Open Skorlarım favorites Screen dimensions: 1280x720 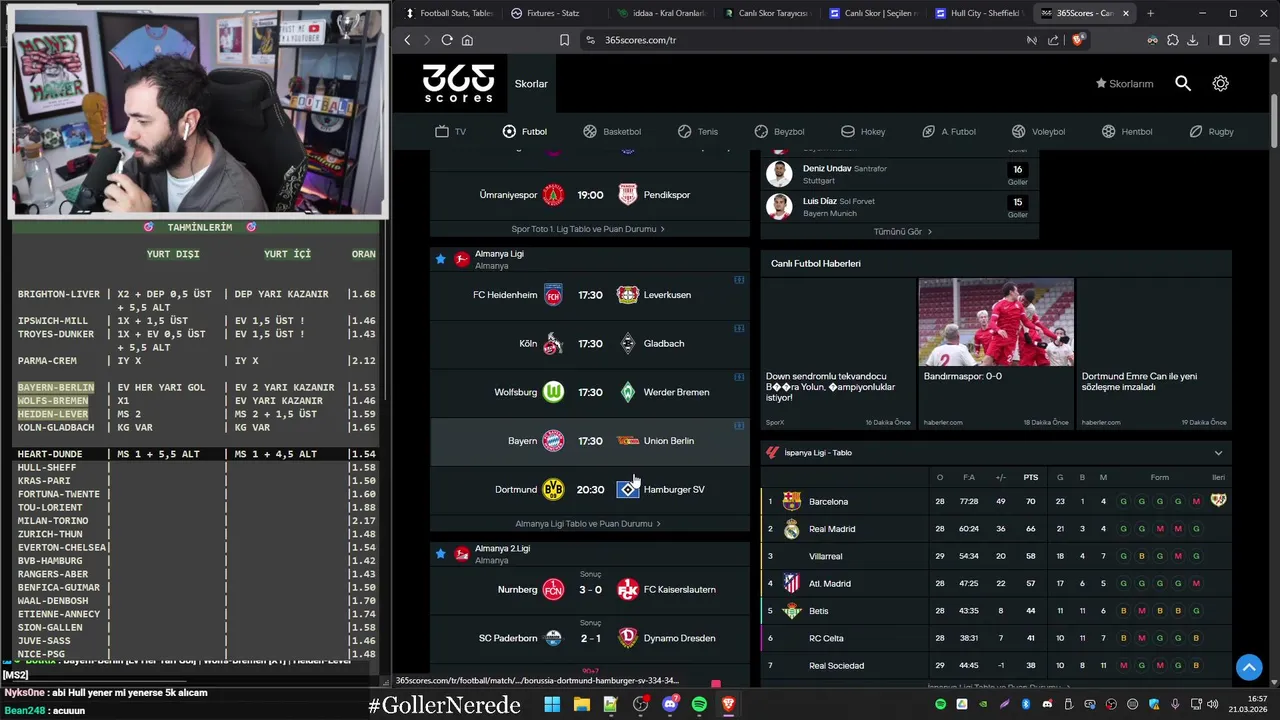click(1124, 84)
